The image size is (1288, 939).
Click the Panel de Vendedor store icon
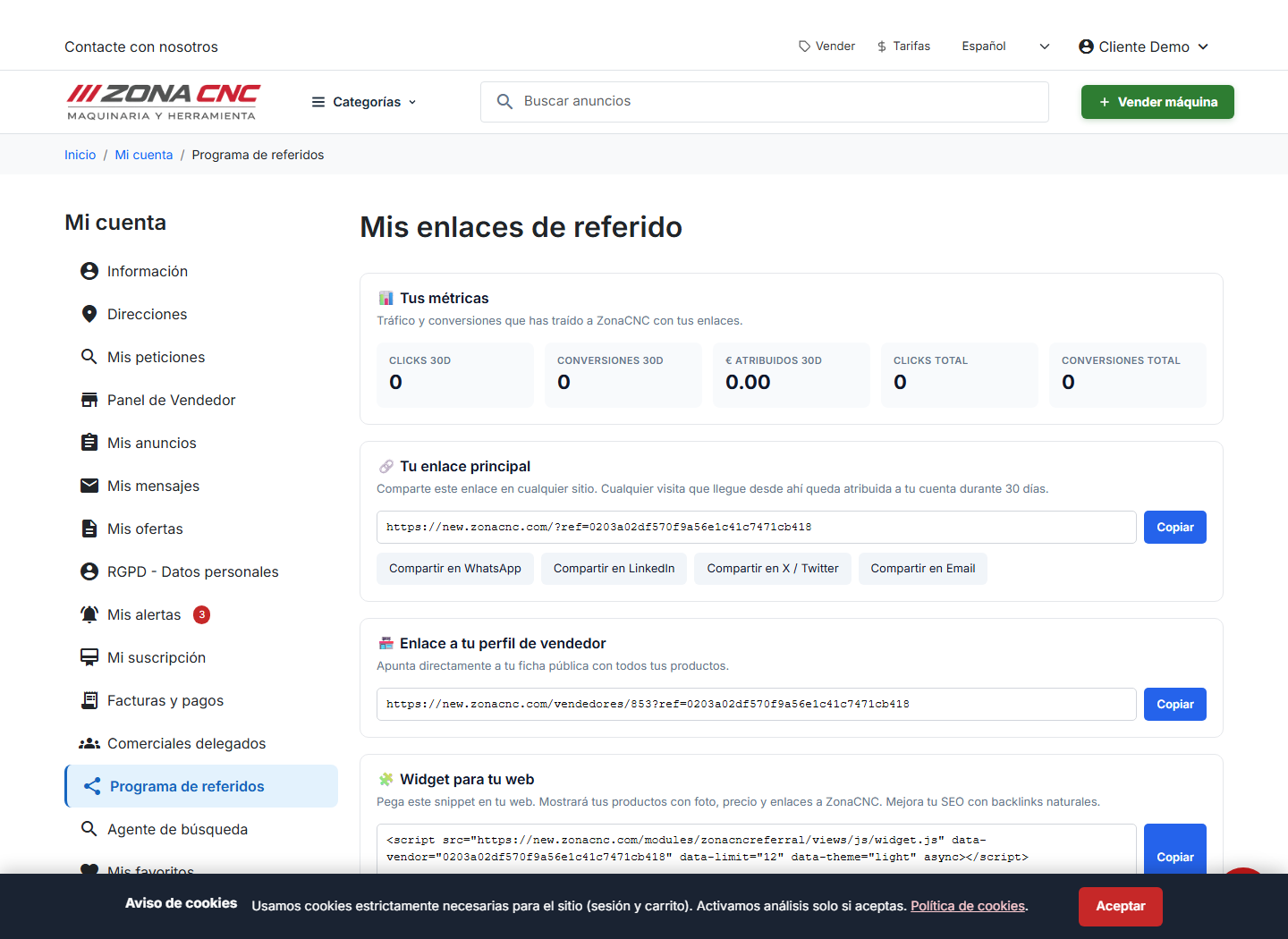tap(89, 400)
